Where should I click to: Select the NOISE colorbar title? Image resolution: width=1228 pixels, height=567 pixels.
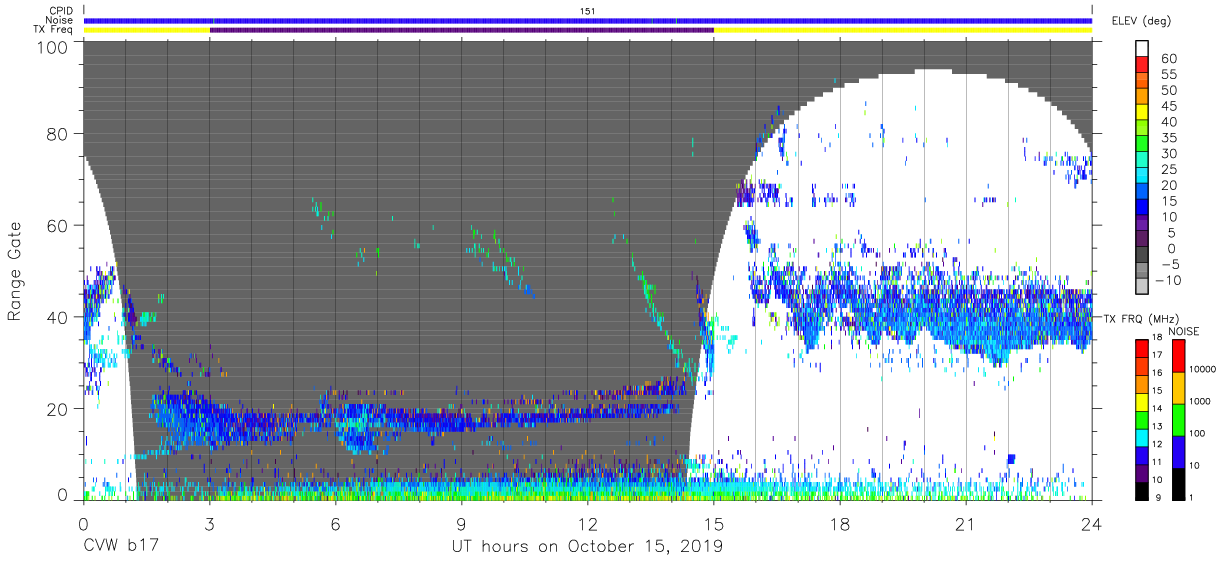1183,331
